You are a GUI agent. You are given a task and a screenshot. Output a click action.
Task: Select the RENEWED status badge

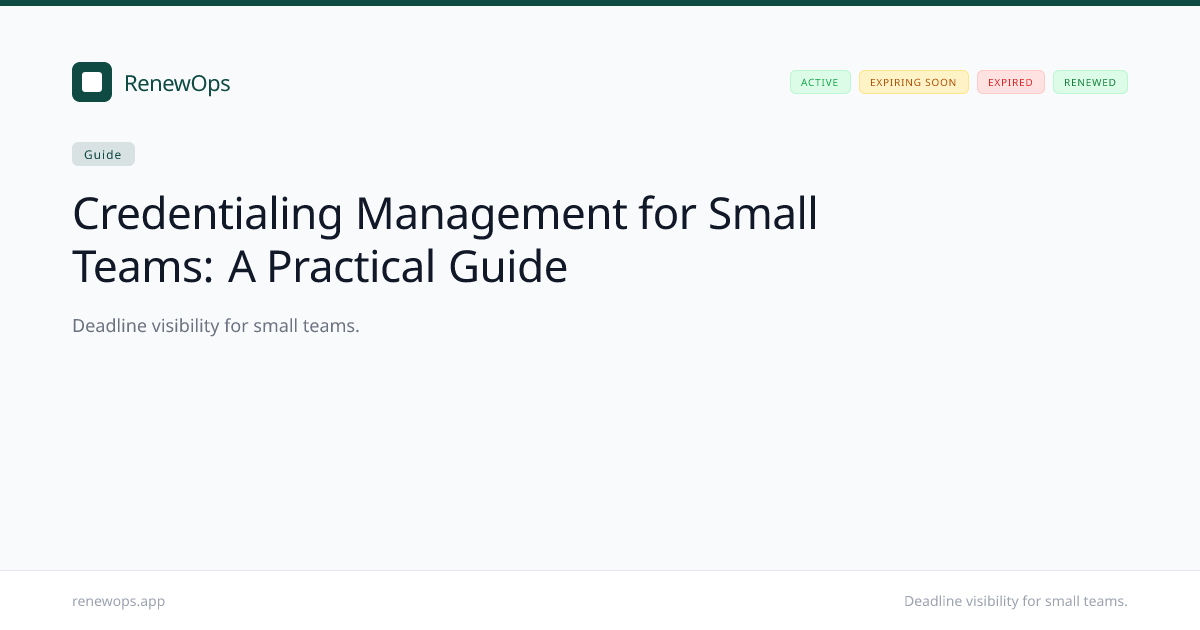coord(1090,82)
